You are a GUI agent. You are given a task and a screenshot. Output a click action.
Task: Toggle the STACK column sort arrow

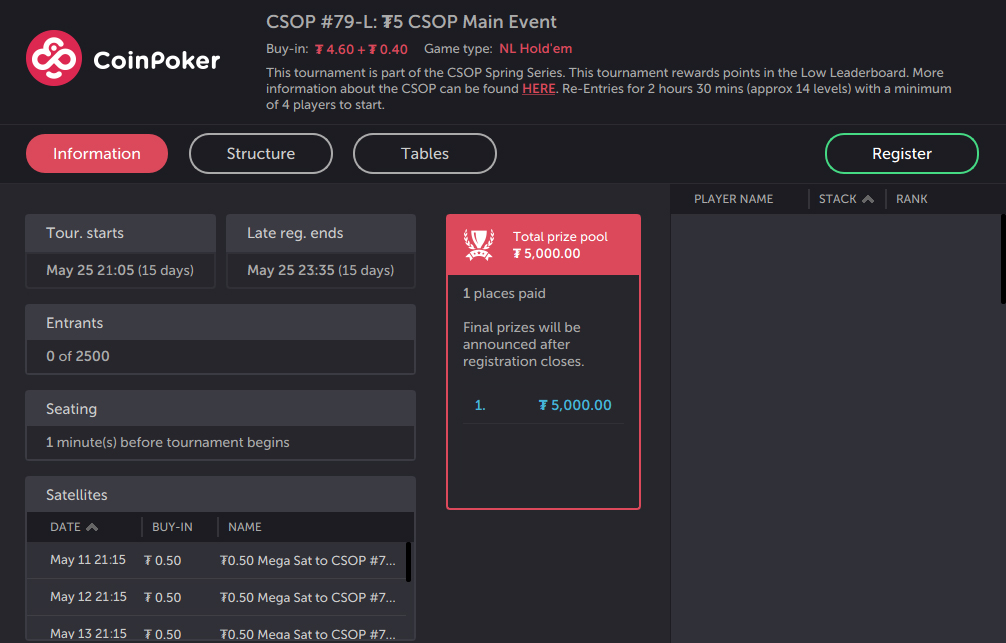pyautogui.click(x=868, y=199)
